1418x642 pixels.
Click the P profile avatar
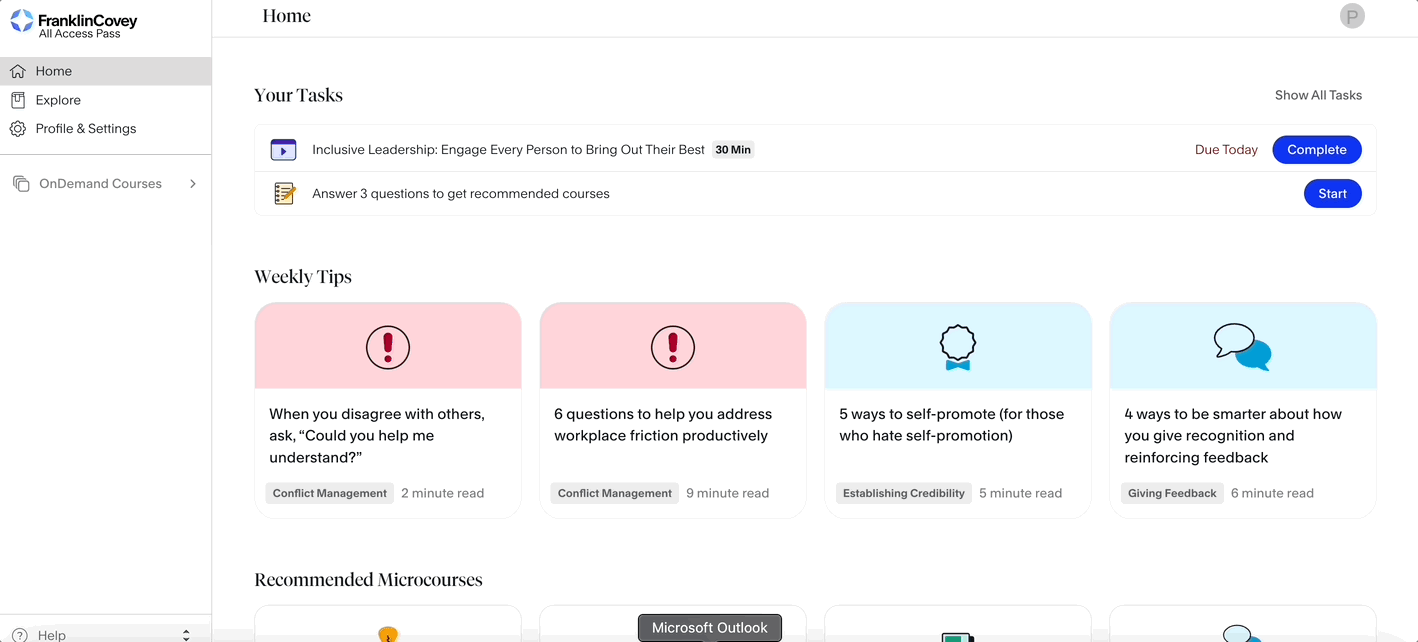[x=1352, y=15]
